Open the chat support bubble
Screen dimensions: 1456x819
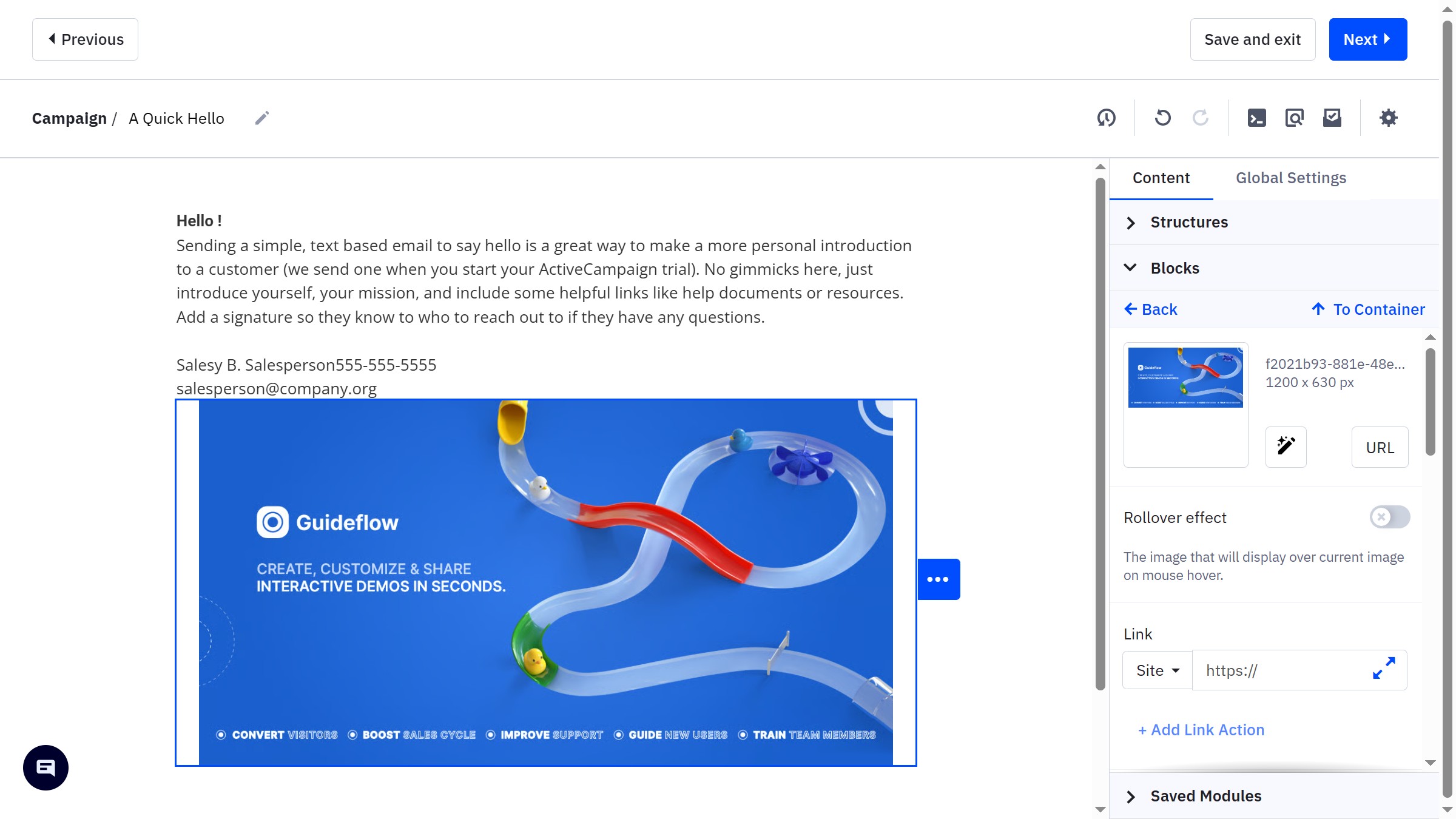(45, 767)
